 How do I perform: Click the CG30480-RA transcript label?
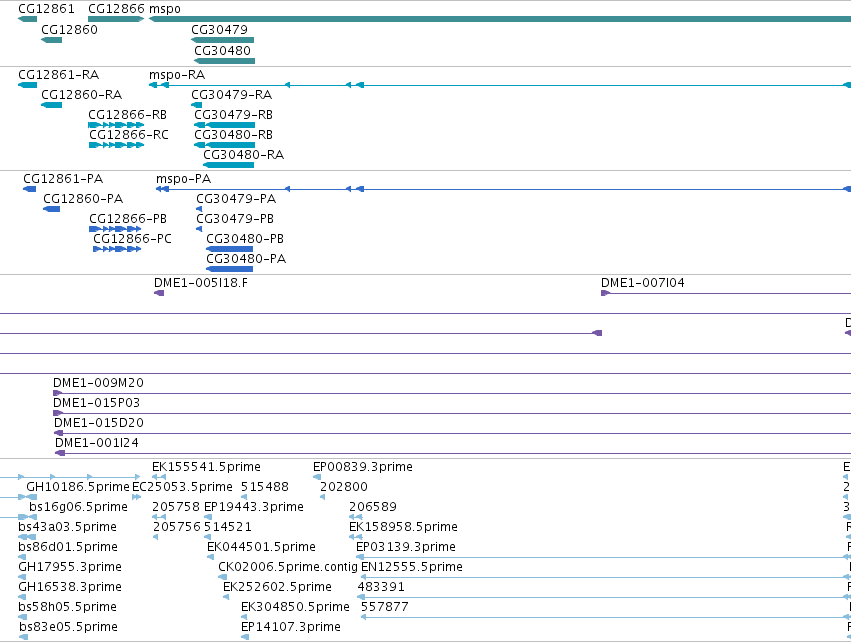(244, 155)
